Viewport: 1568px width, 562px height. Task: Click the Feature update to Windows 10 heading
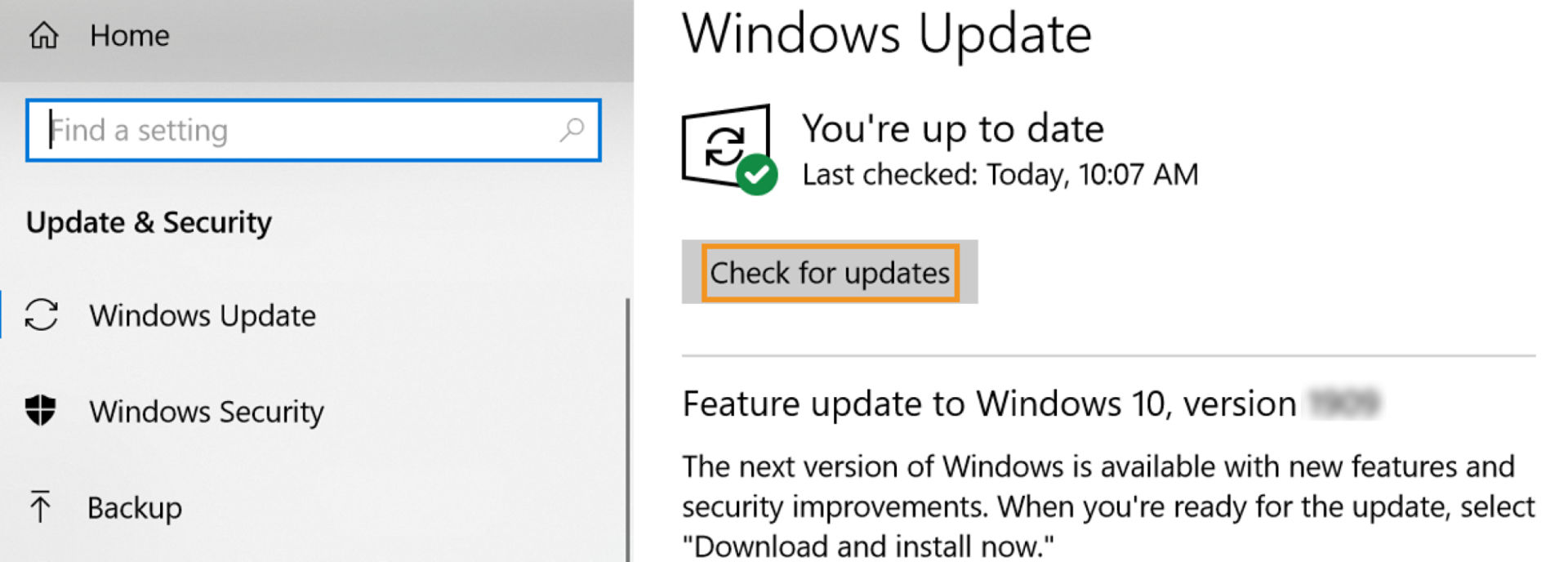point(989,404)
